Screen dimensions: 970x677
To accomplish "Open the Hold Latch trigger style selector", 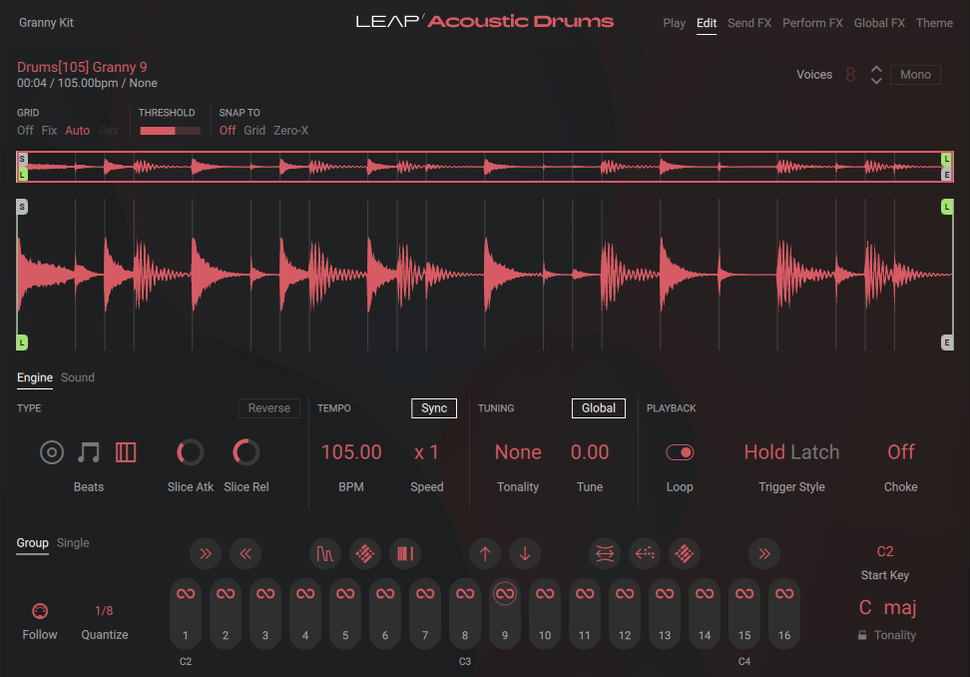I will tap(791, 452).
